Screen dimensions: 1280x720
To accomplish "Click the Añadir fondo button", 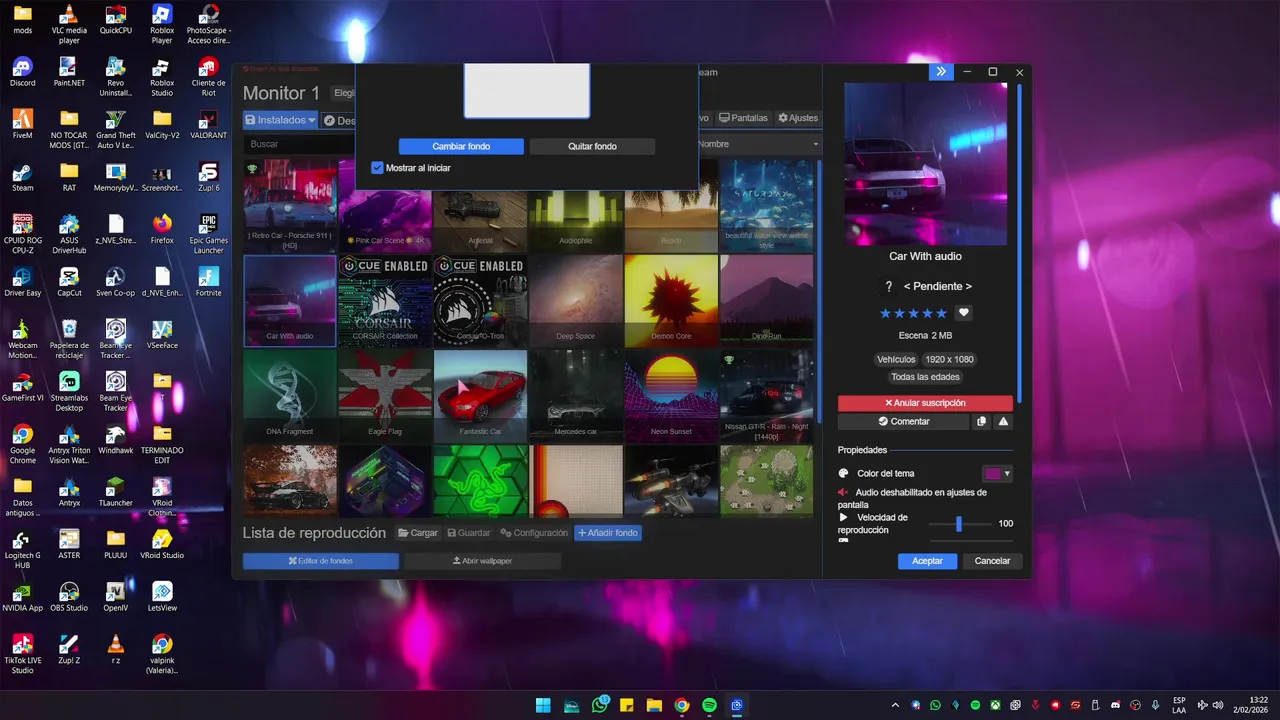I will pyautogui.click(x=608, y=533).
